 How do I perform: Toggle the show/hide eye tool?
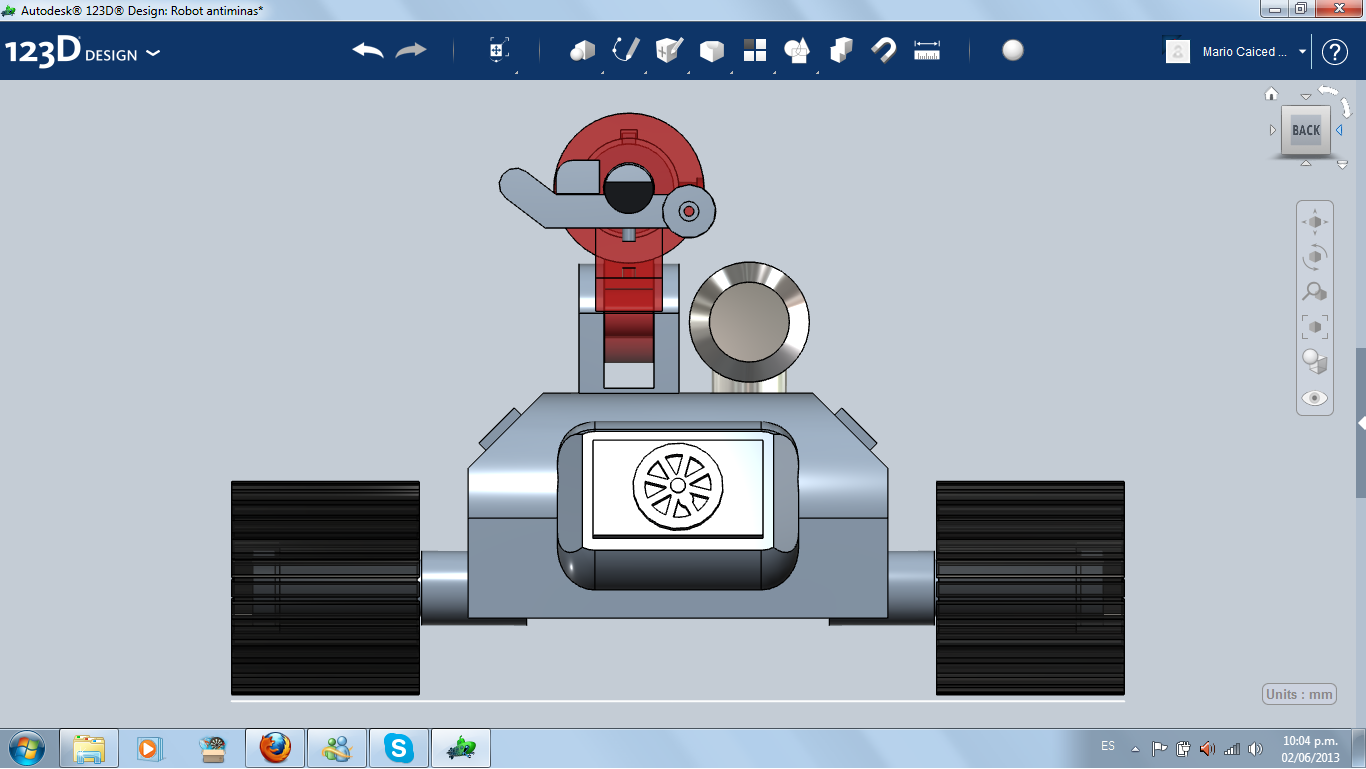[x=1315, y=398]
